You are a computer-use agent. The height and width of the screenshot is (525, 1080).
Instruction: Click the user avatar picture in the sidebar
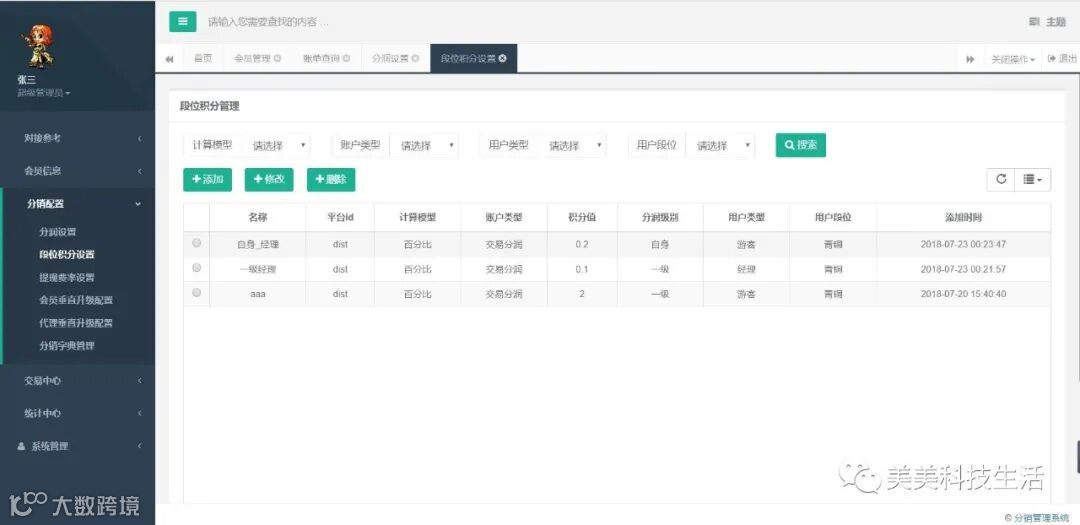(38, 45)
